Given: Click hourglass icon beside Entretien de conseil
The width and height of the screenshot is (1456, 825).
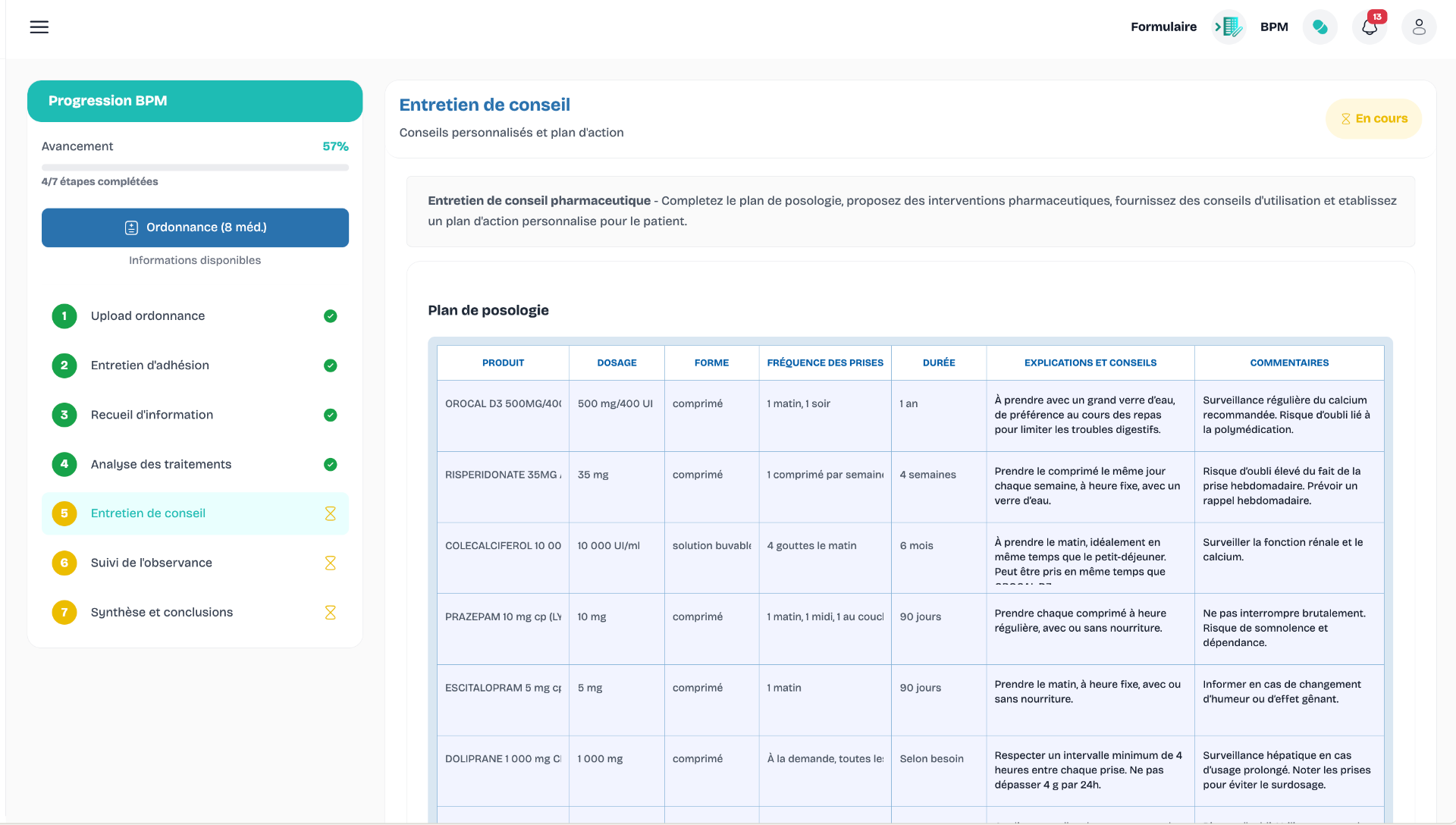Looking at the screenshot, I should click(x=331, y=513).
